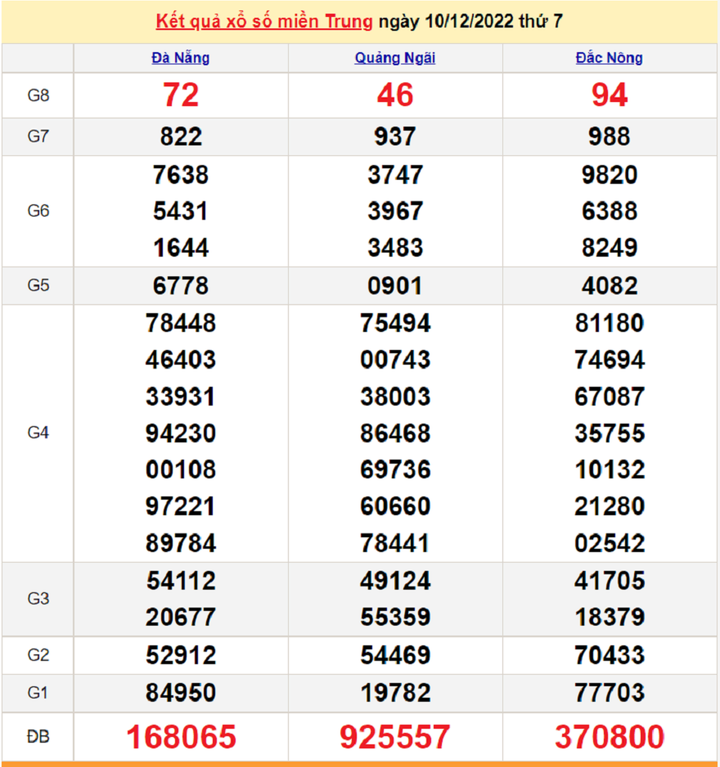The height and width of the screenshot is (767, 720).
Task: Select the G6 row label
Action: point(38,211)
